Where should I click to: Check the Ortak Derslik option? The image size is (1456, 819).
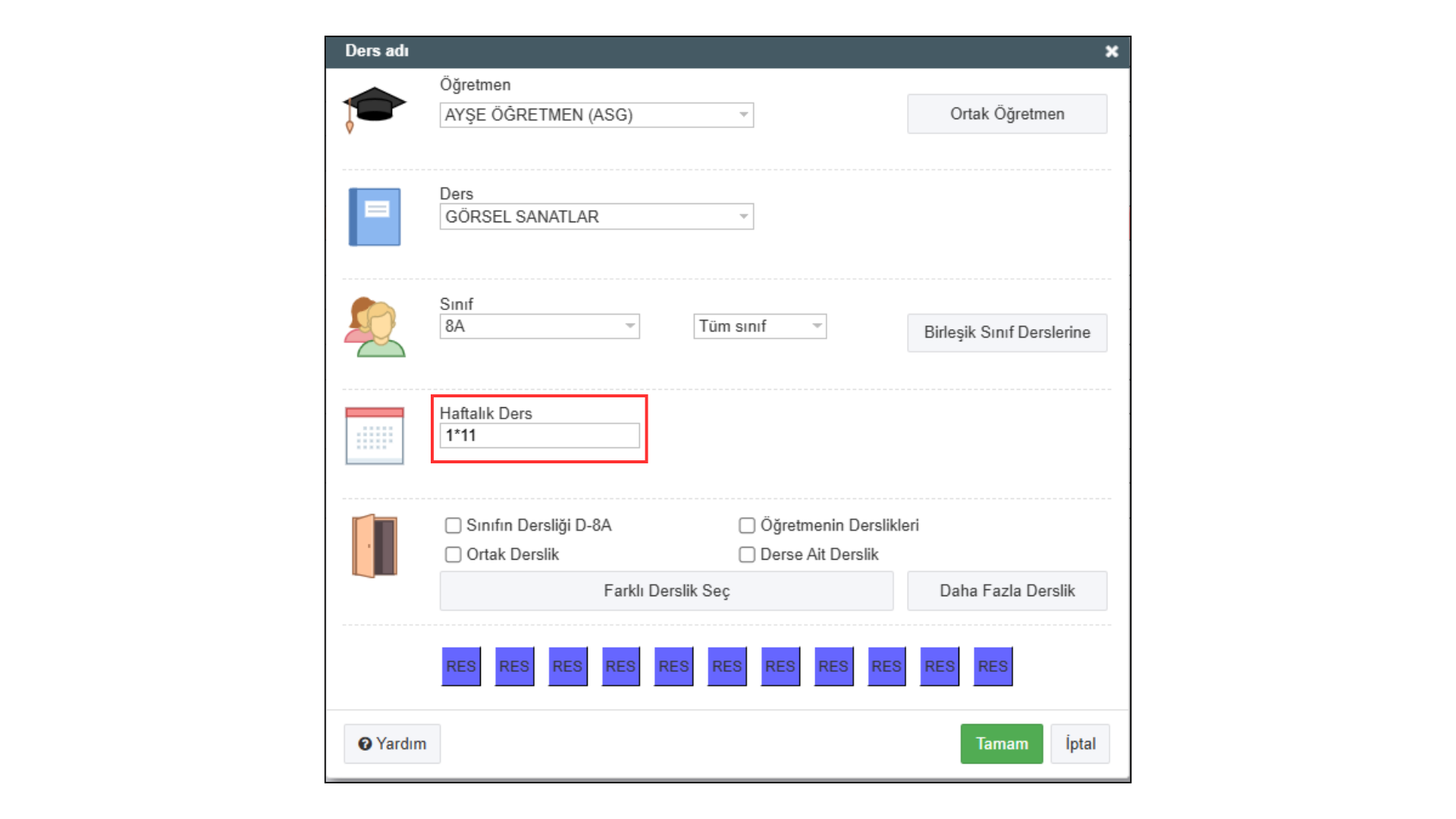(x=453, y=555)
